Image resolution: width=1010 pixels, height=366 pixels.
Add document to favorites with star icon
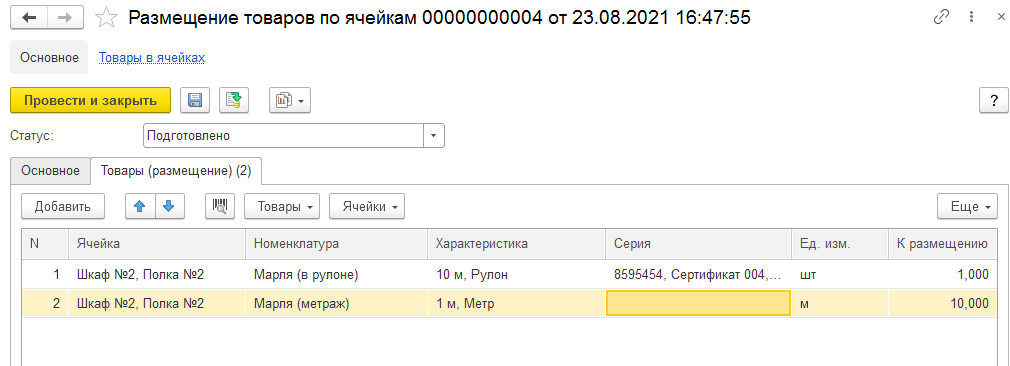(106, 18)
